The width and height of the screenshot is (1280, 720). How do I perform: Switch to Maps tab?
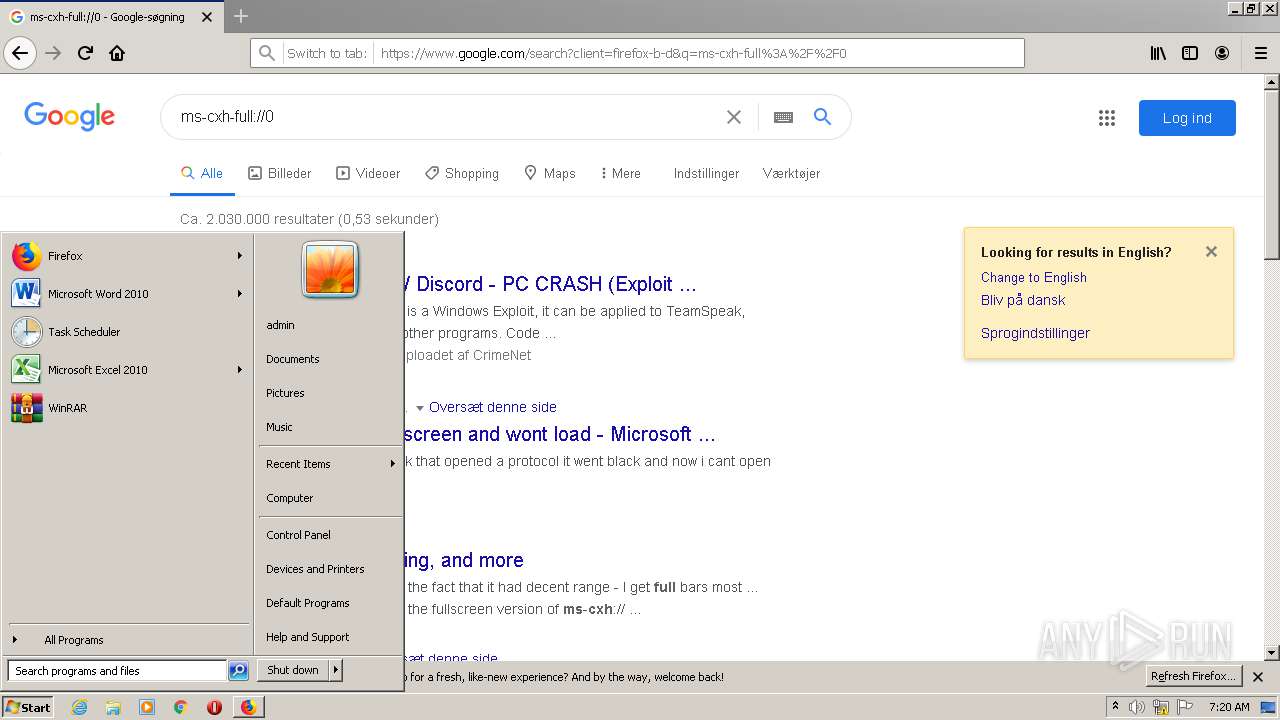550,173
